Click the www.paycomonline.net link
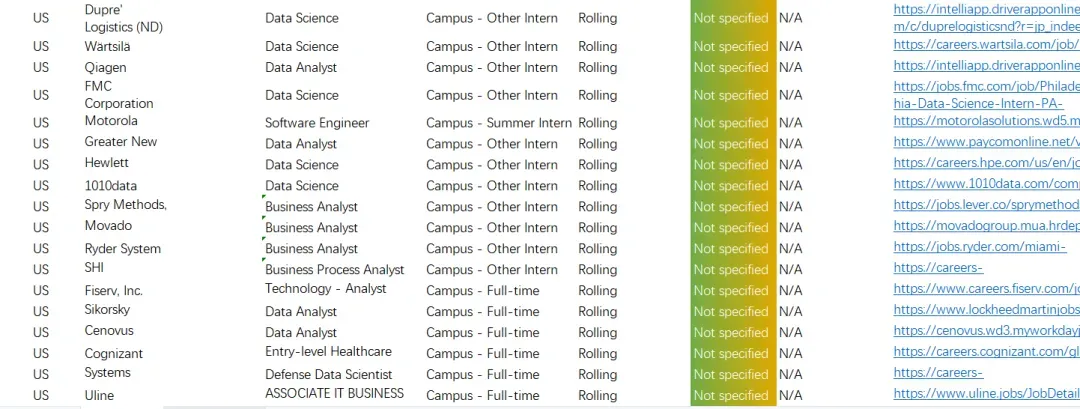1080x409 pixels. 986,142
